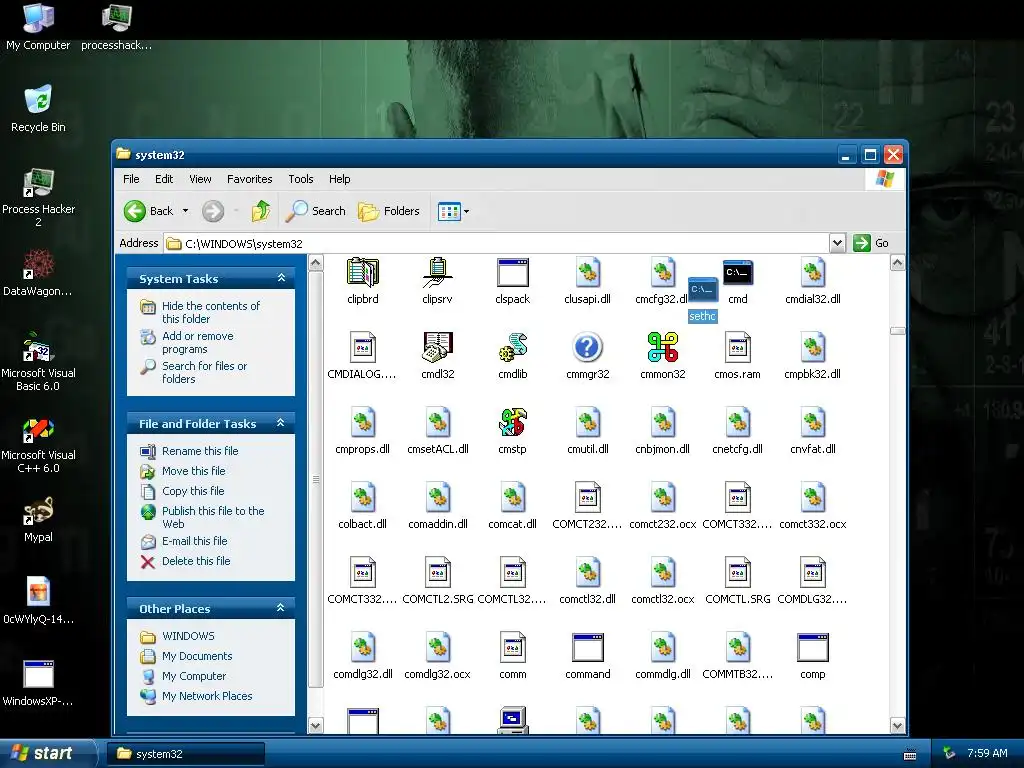Collapse the Other Places panel
Image resolution: width=1024 pixels, height=768 pixels.
pos(281,608)
